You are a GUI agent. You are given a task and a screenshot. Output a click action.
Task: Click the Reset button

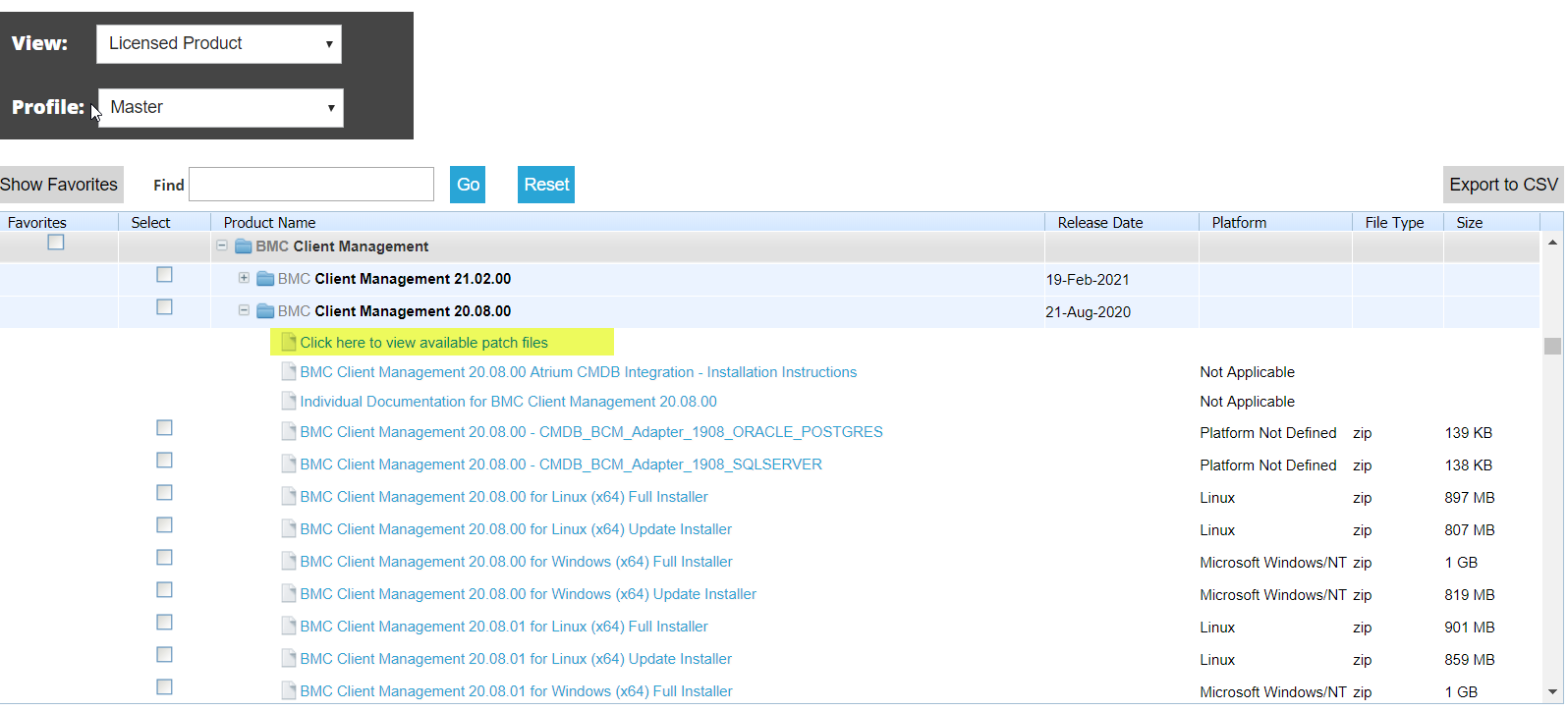click(546, 185)
